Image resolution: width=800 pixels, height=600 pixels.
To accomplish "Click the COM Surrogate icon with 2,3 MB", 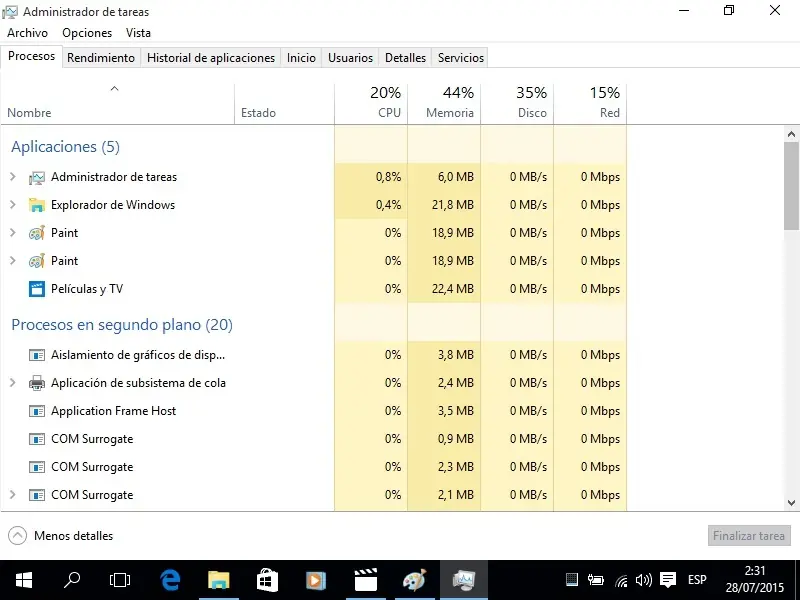I will (x=37, y=467).
